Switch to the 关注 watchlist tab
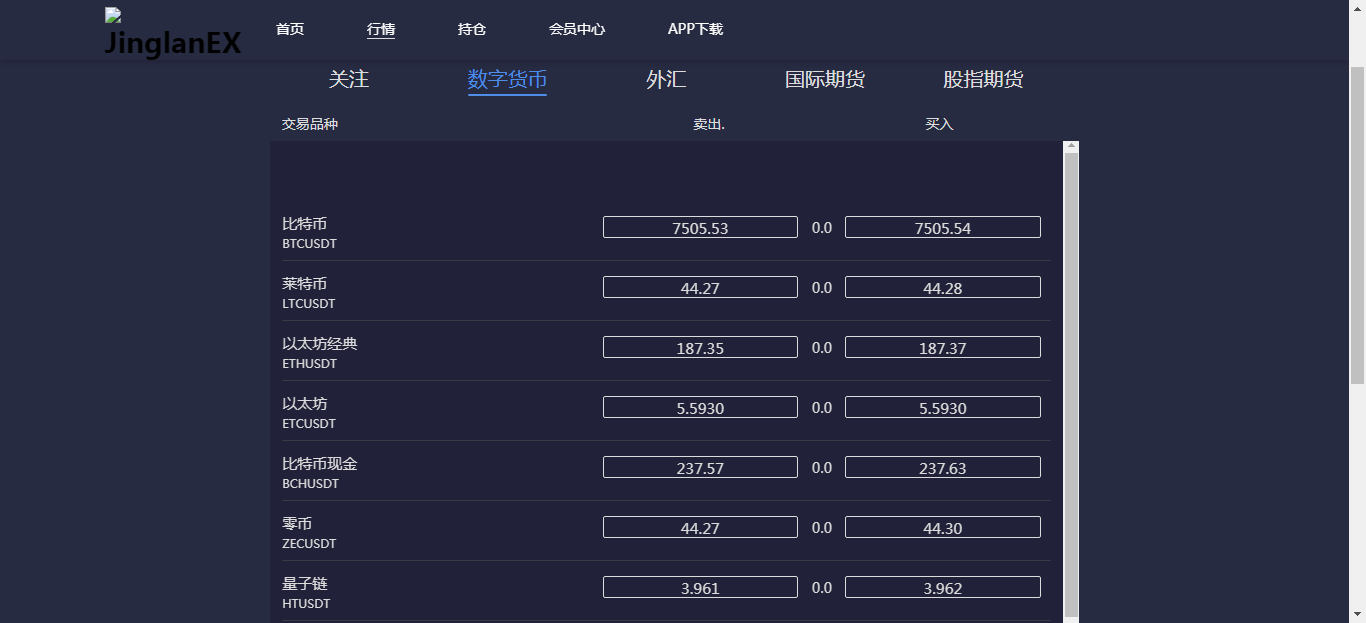1366x623 pixels. pyautogui.click(x=349, y=80)
